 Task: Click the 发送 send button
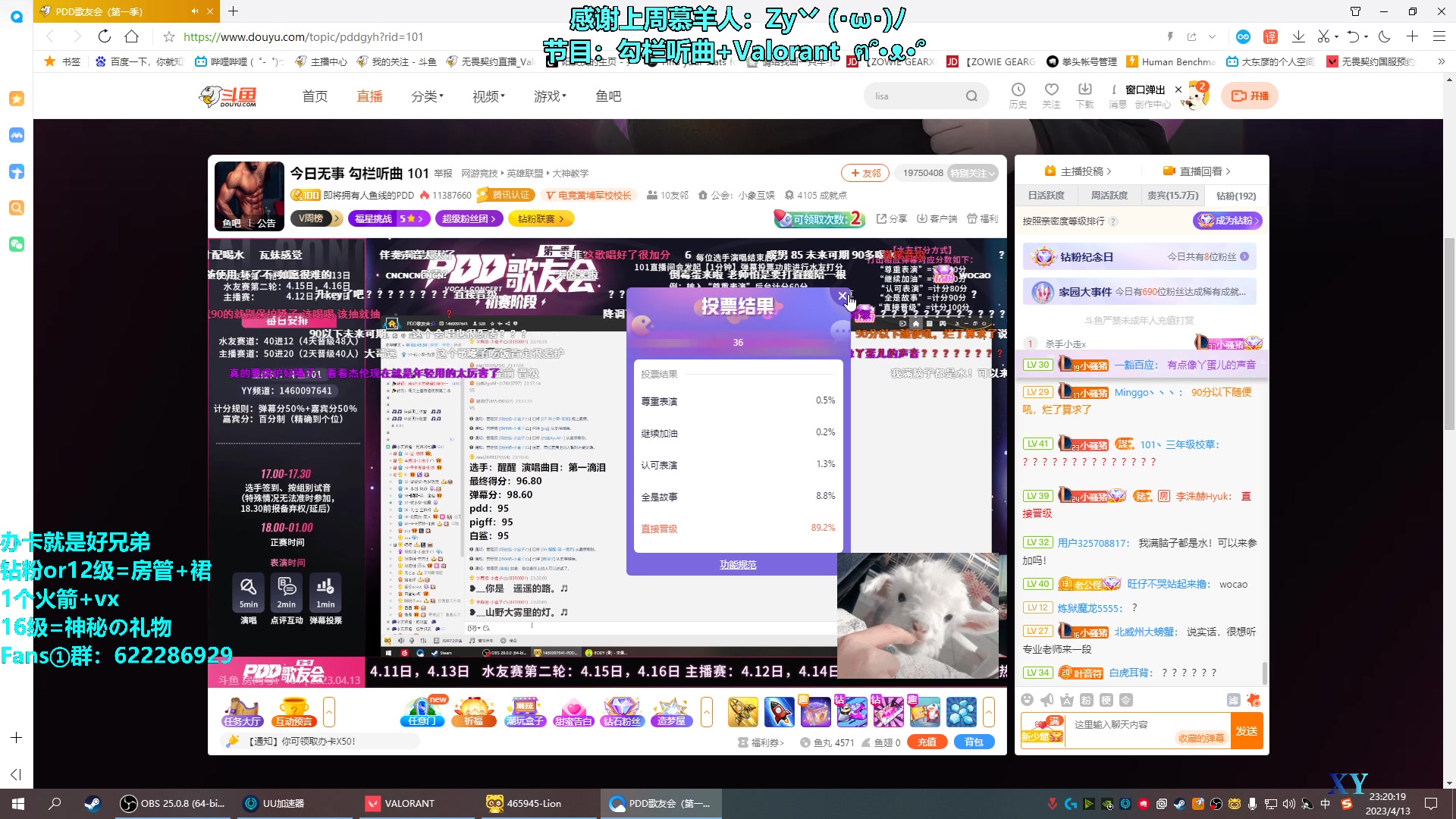(1247, 731)
